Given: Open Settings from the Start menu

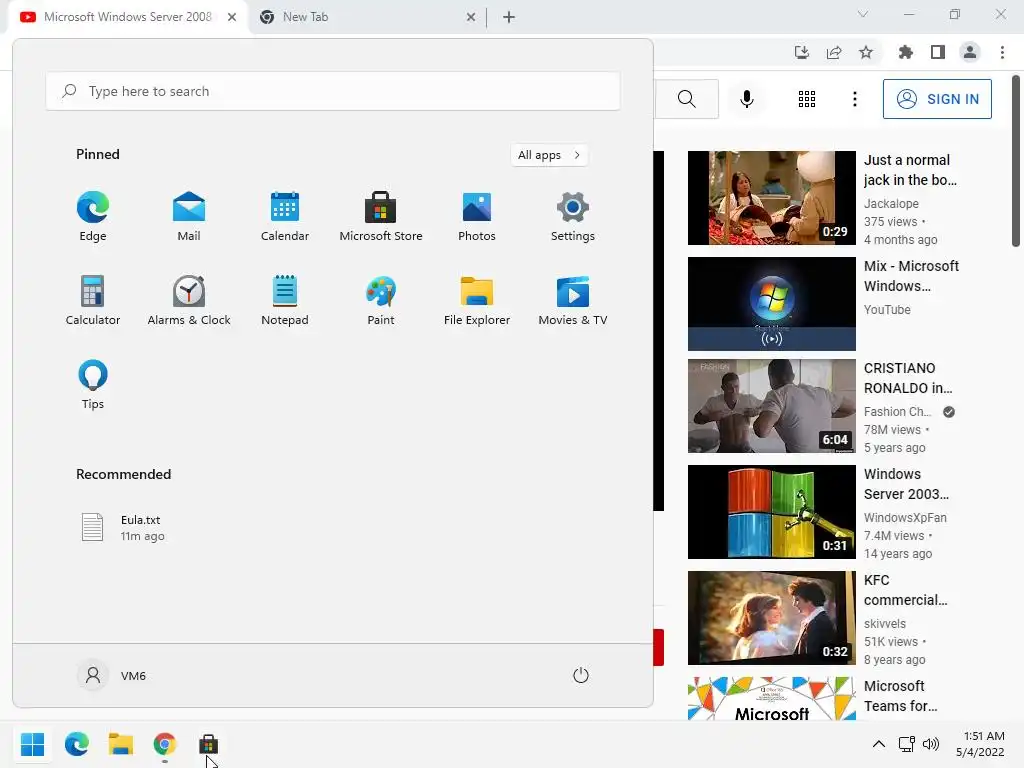Looking at the screenshot, I should click(x=573, y=217).
